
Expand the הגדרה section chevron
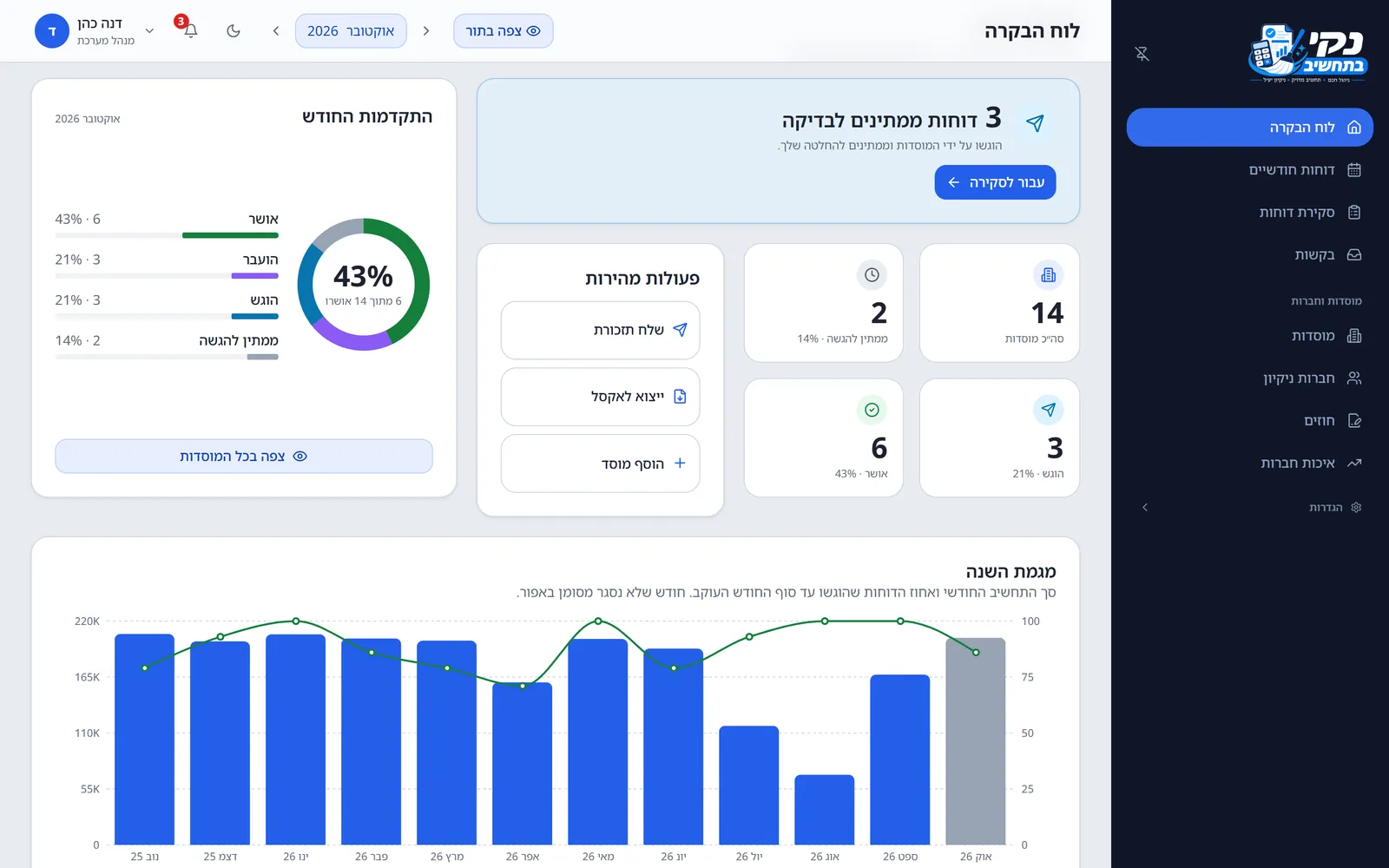(1145, 508)
